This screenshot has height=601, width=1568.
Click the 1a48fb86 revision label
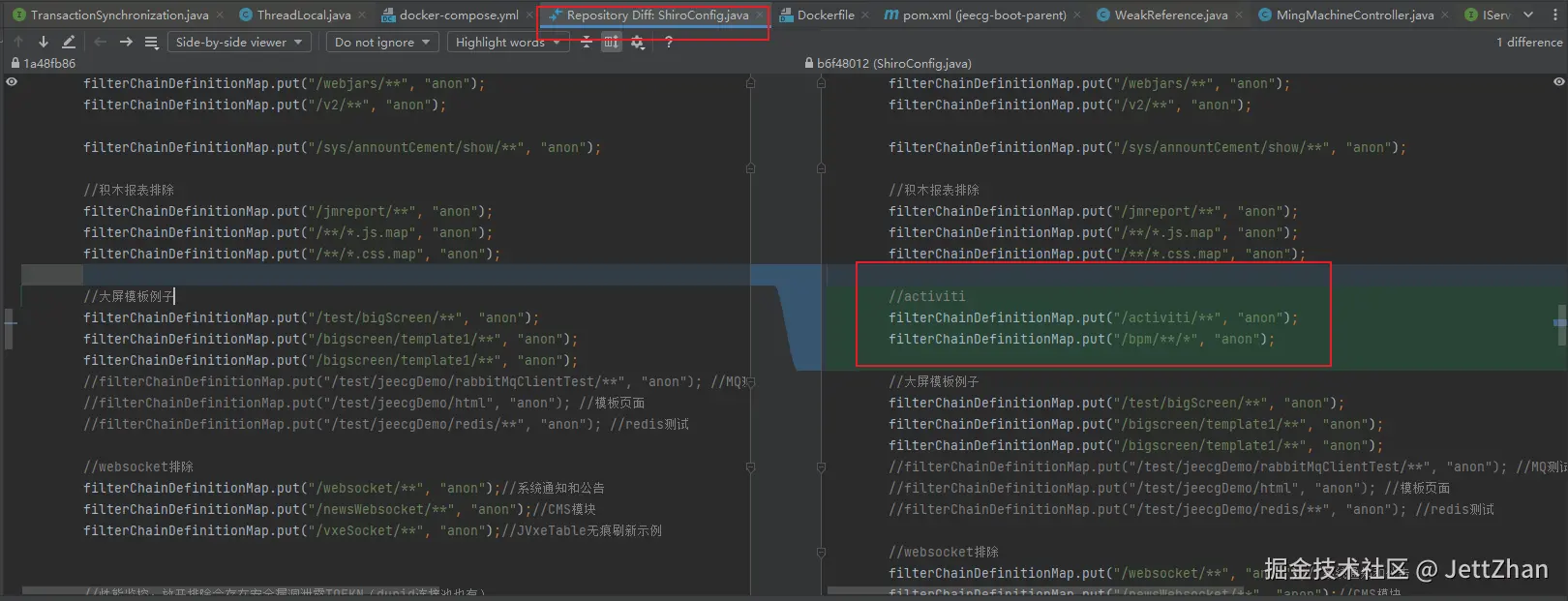coord(49,63)
